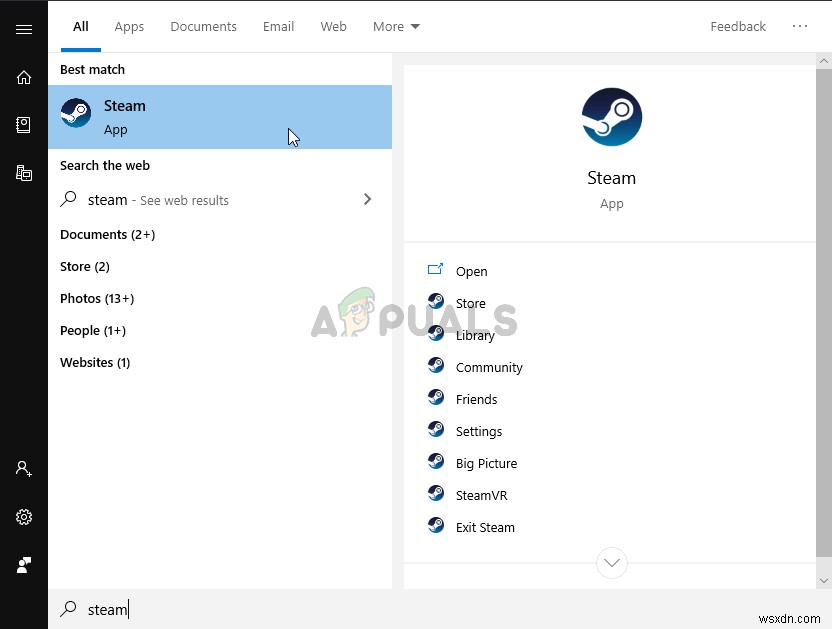The image size is (832, 629).
Task: Click the Open action icon
Action: pyautogui.click(x=435, y=269)
